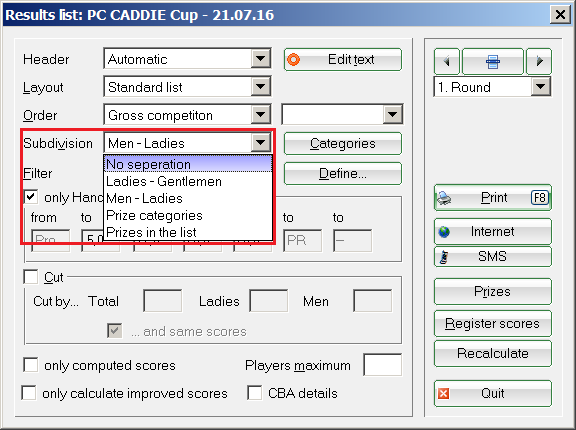576x430 pixels.
Task: Open the 1. Round dropdown
Action: (x=540, y=87)
